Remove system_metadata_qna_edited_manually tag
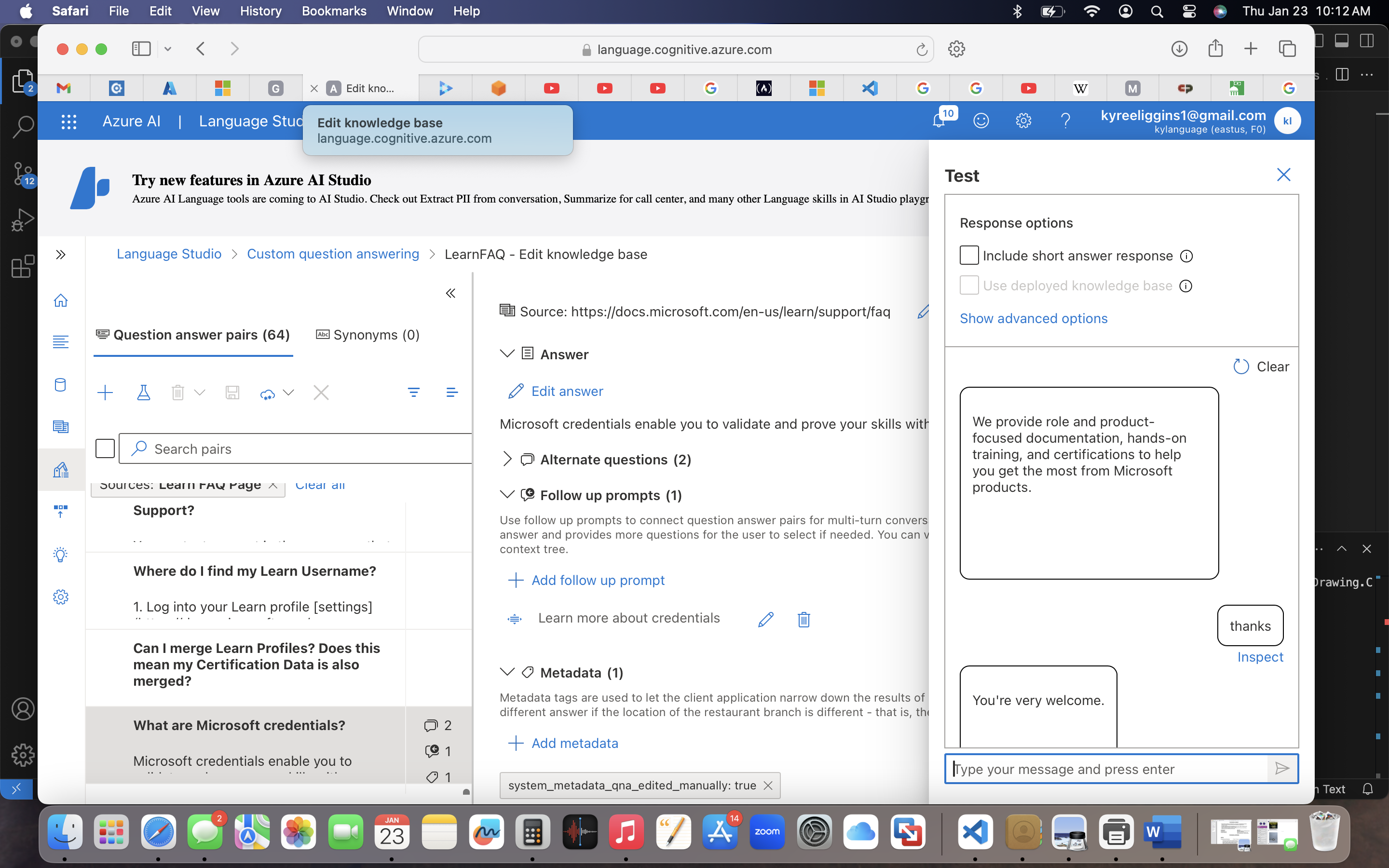This screenshot has width=1389, height=868. pyautogui.click(x=768, y=786)
